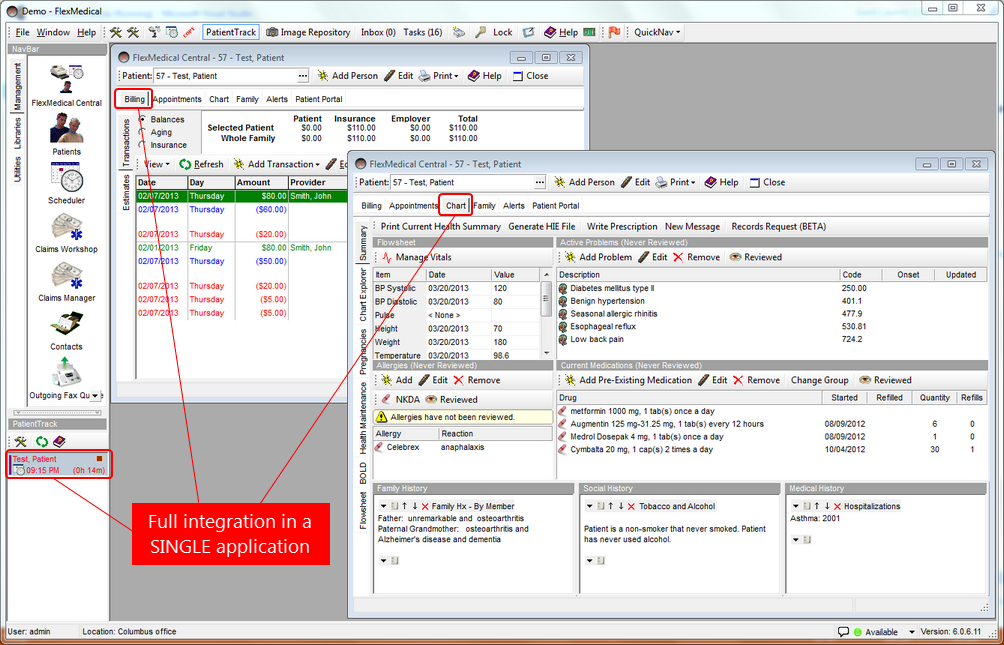Click Write Prescription
Viewport: 1004px width, 645px height.
622,227
